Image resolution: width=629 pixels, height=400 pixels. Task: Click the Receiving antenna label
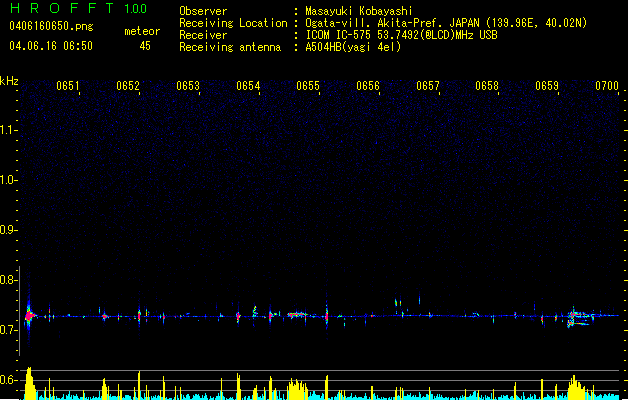pyautogui.click(x=230, y=47)
